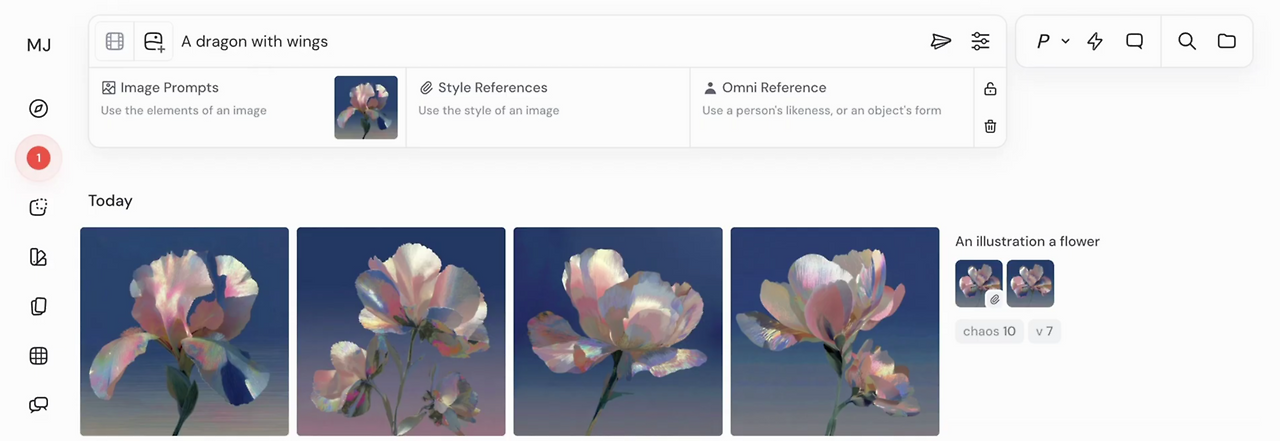This screenshot has height=441, width=1280.
Task: Select the Omni Reference section
Action: coord(831,108)
